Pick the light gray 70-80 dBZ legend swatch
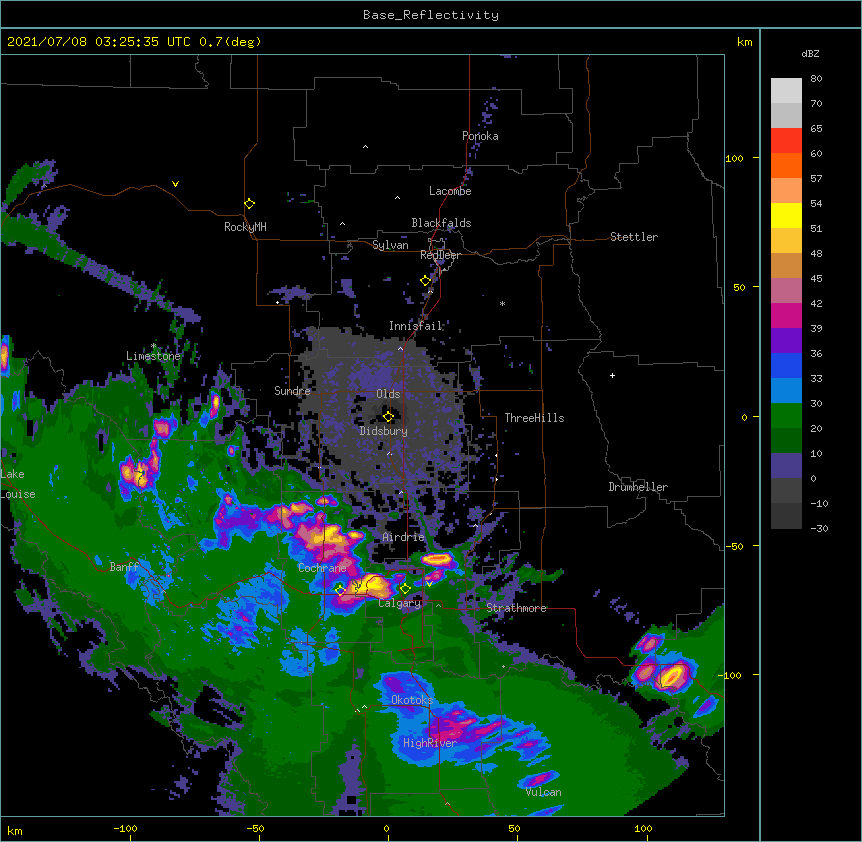 click(x=786, y=91)
